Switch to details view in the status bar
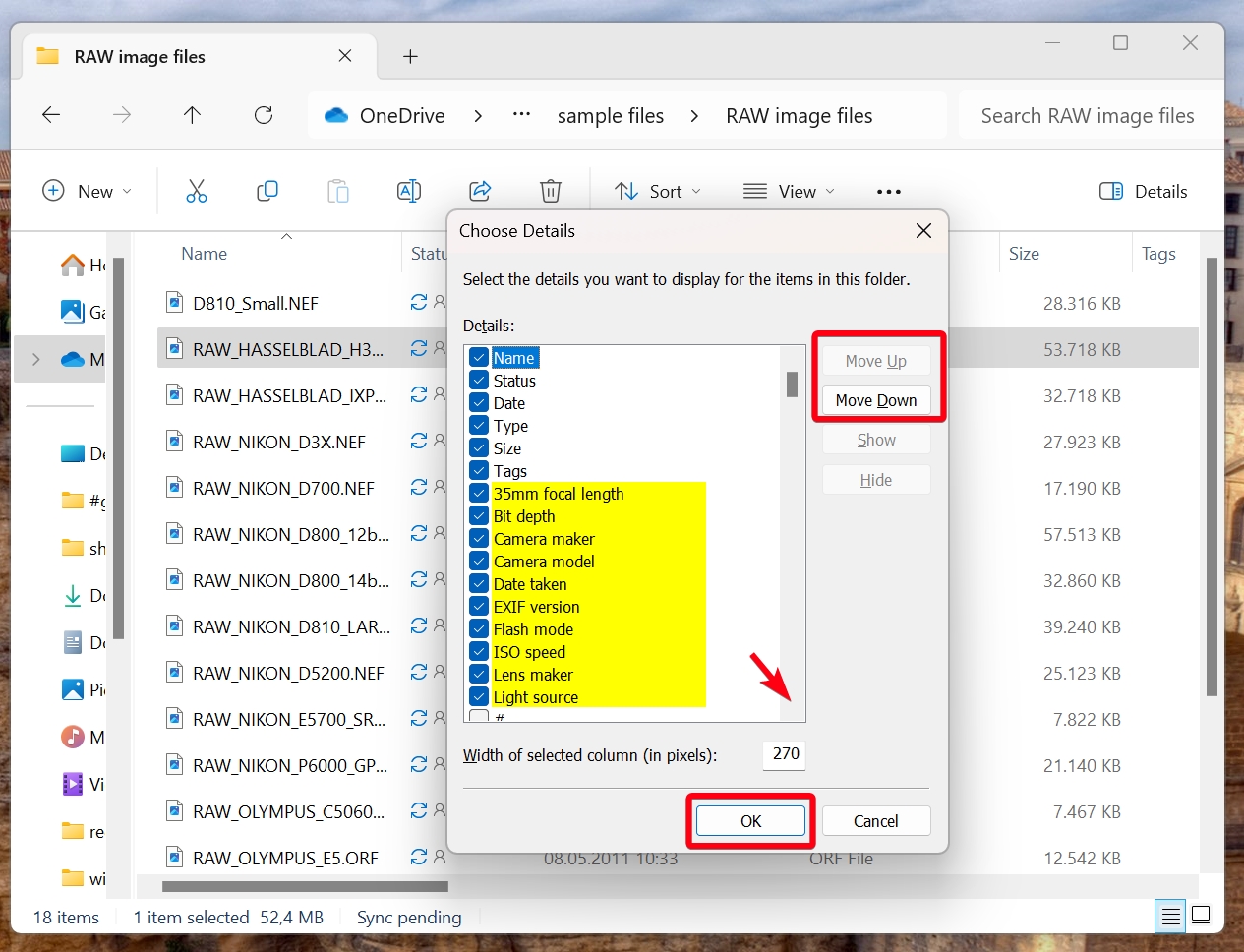This screenshot has height=952, width=1244. tap(1169, 916)
